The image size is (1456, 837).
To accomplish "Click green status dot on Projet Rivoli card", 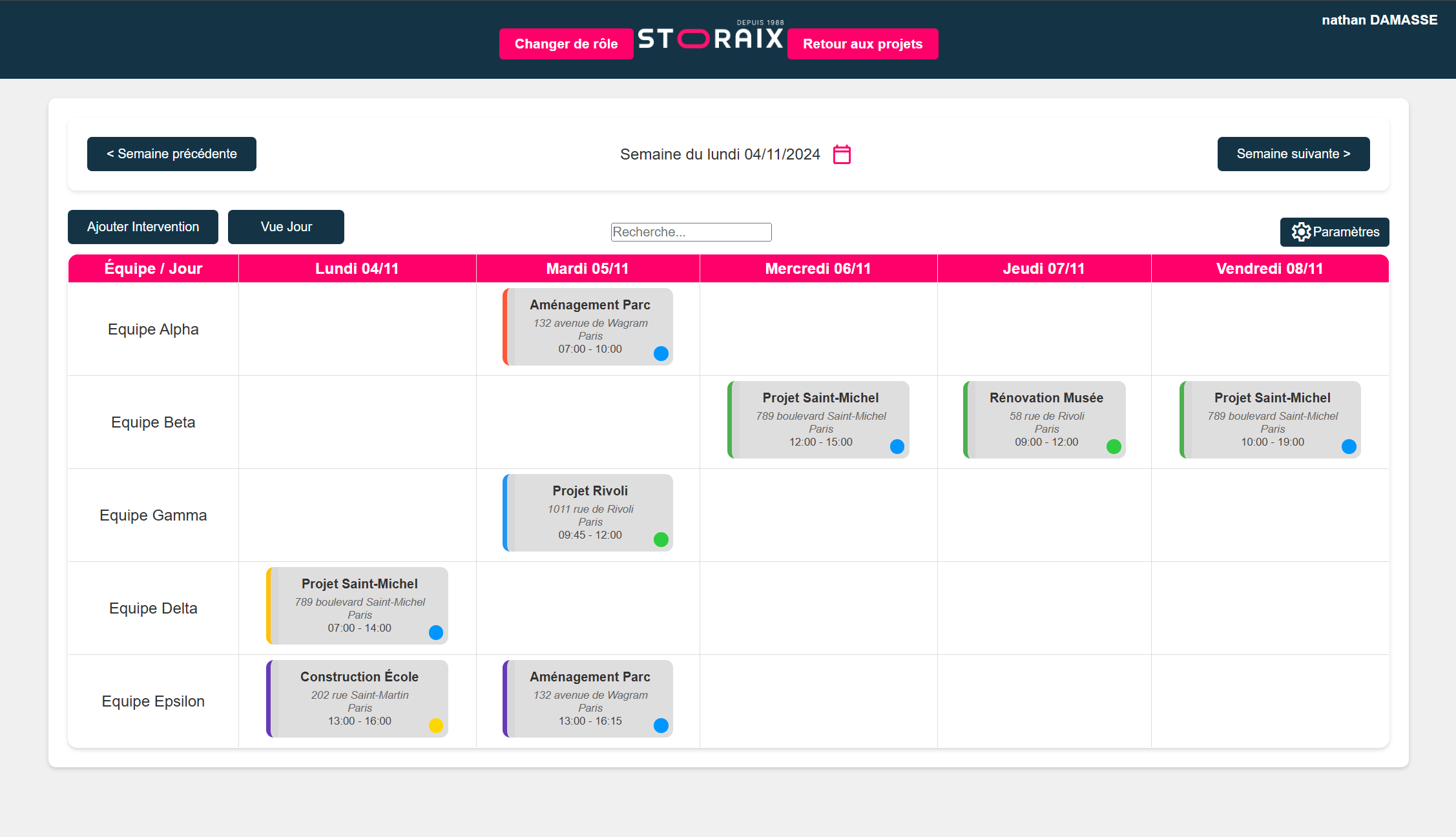I will pos(661,539).
